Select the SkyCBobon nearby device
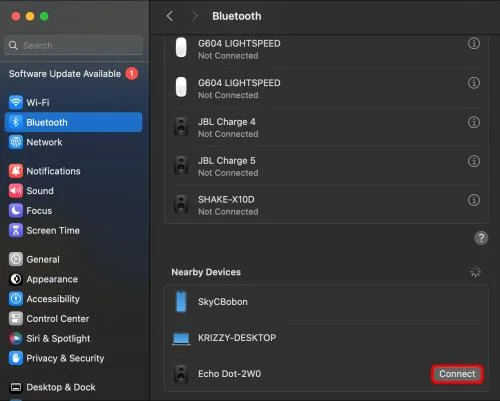This screenshot has height=401, width=500. click(x=326, y=302)
